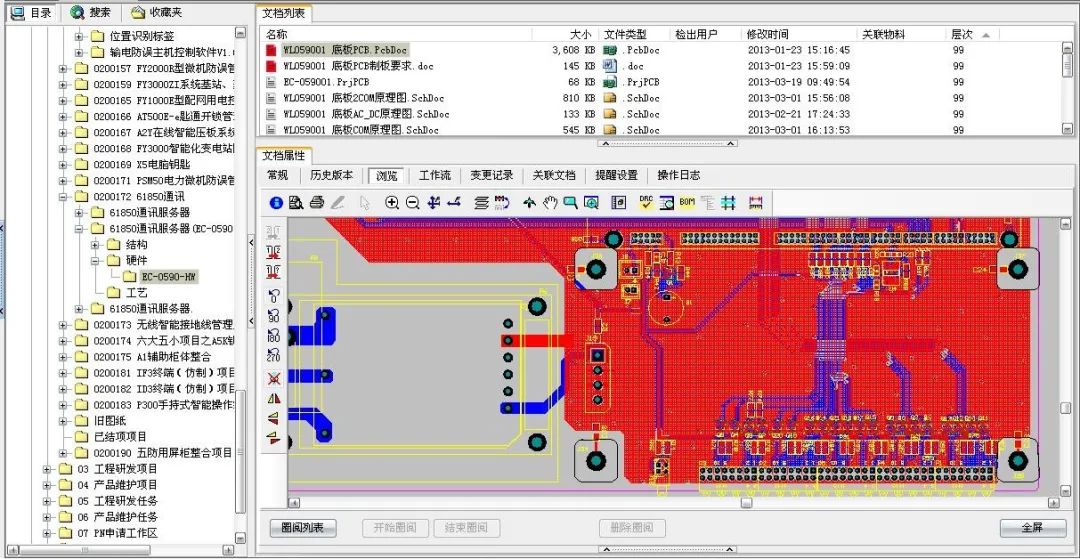Select the EC-0590-HW tree folder
Viewport: 1080px width, 559px height.
tap(166, 276)
